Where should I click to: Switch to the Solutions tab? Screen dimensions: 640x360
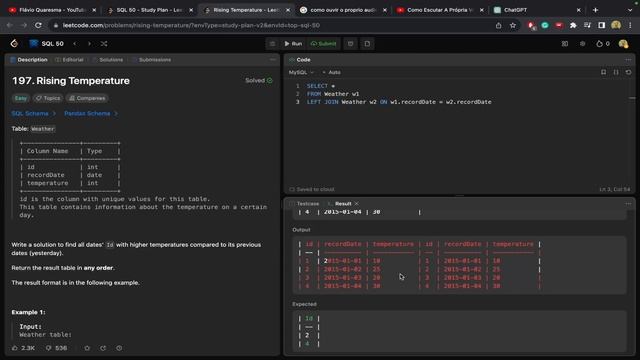click(107, 60)
